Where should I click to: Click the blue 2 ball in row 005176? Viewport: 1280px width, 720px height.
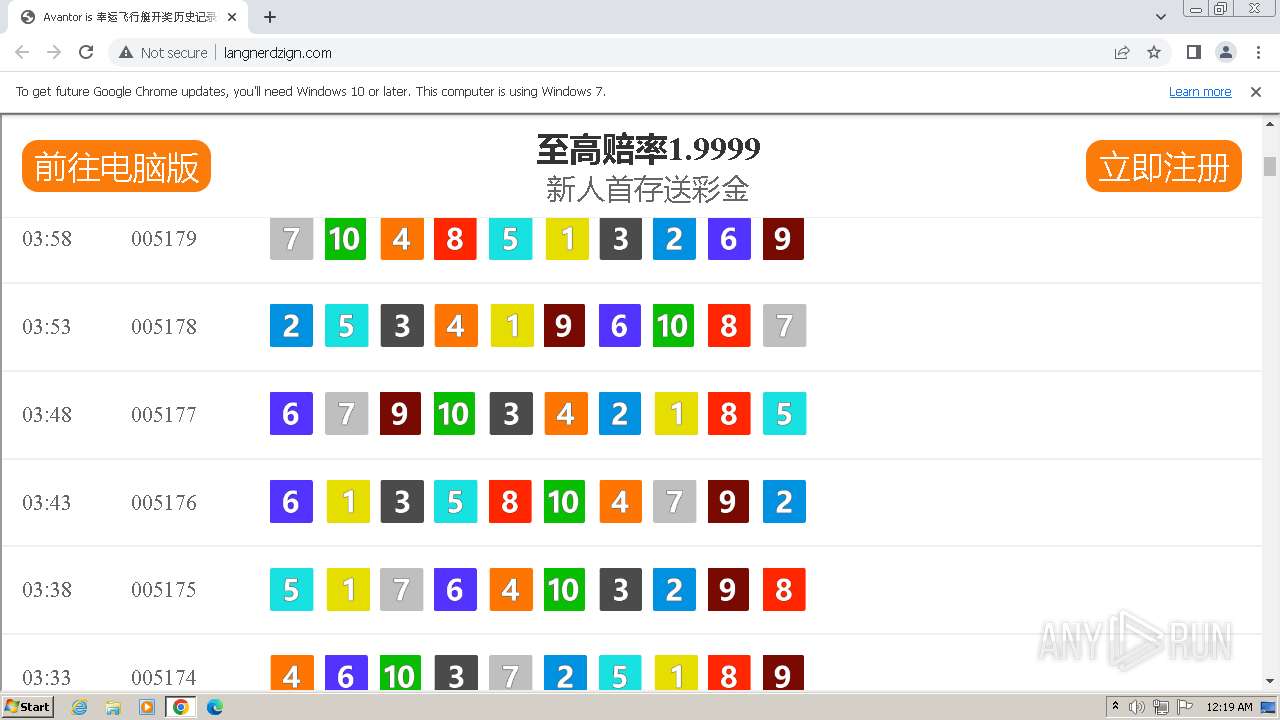[x=784, y=502]
